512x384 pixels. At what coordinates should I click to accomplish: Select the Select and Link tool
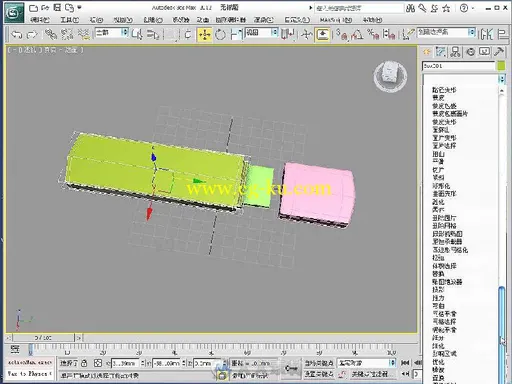[x=51, y=34]
